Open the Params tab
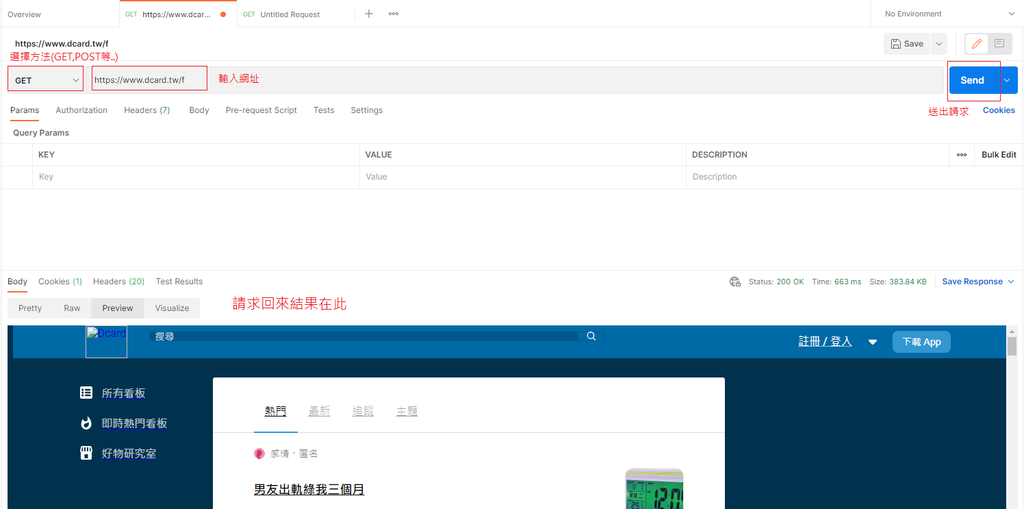Viewport: 1024px width, 509px height. 25,110
